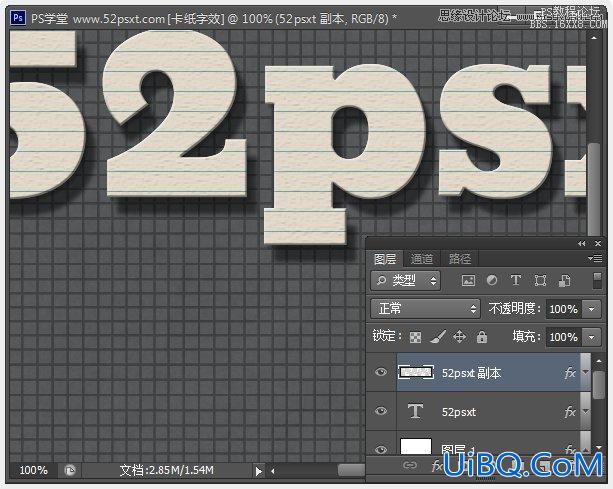The image size is (613, 489).
Task: Click the fx icon on 52psxt 副本 layer
Action: tap(570, 373)
